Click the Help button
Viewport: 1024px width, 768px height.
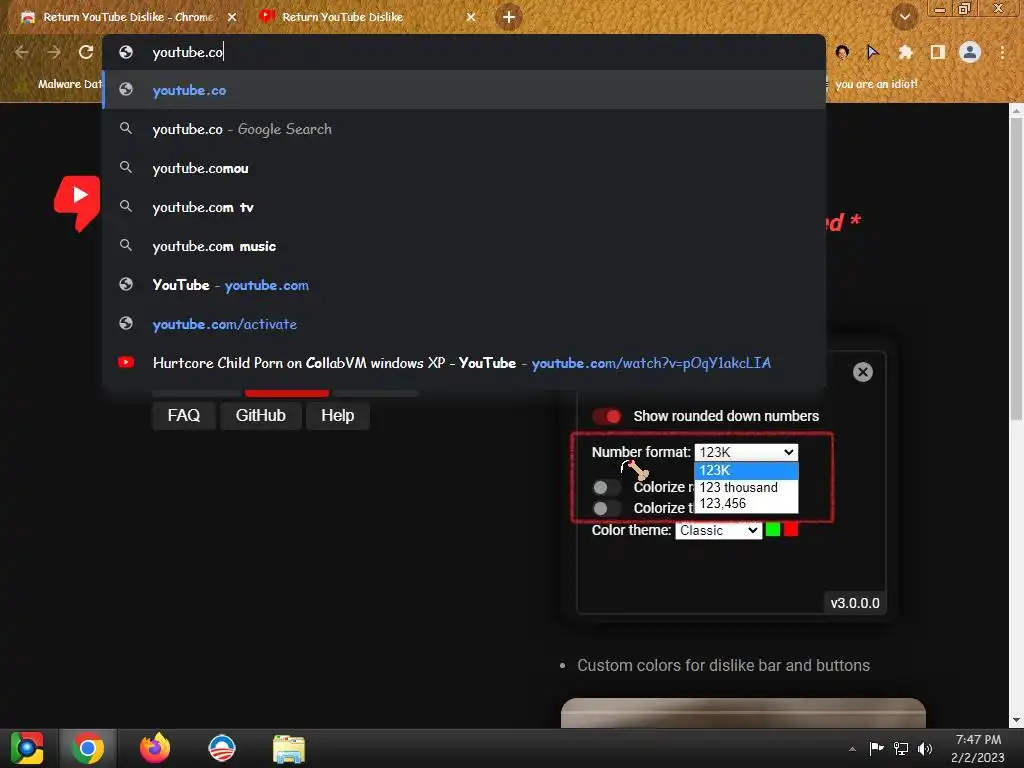click(x=338, y=416)
